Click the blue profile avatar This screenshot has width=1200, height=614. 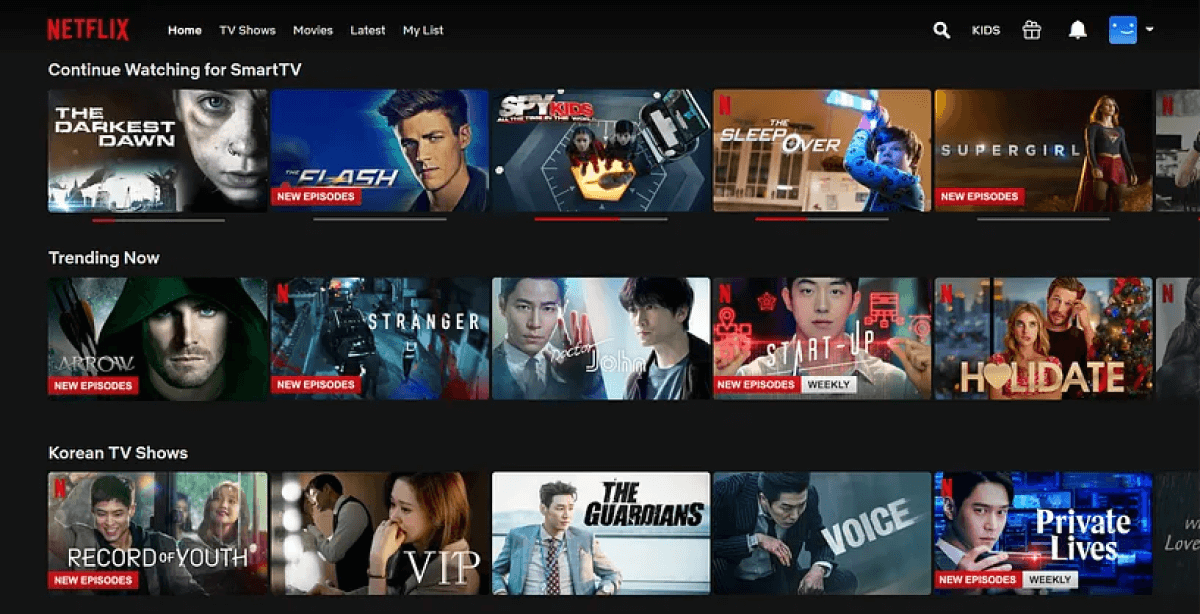pos(1123,30)
